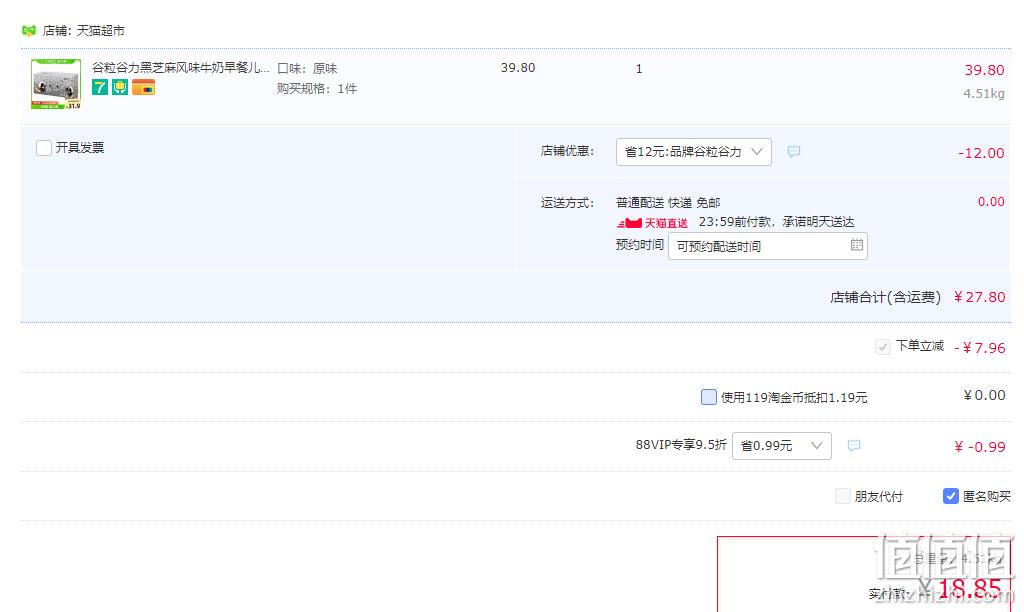Enable the 开具发票 invoice checkbox
This screenshot has width=1024, height=612.
[x=44, y=148]
